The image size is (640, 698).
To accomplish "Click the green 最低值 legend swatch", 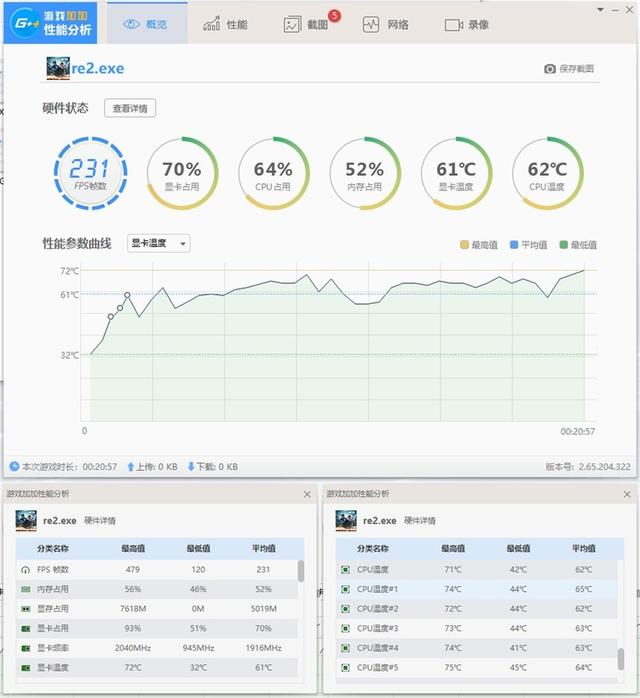I will (563, 245).
